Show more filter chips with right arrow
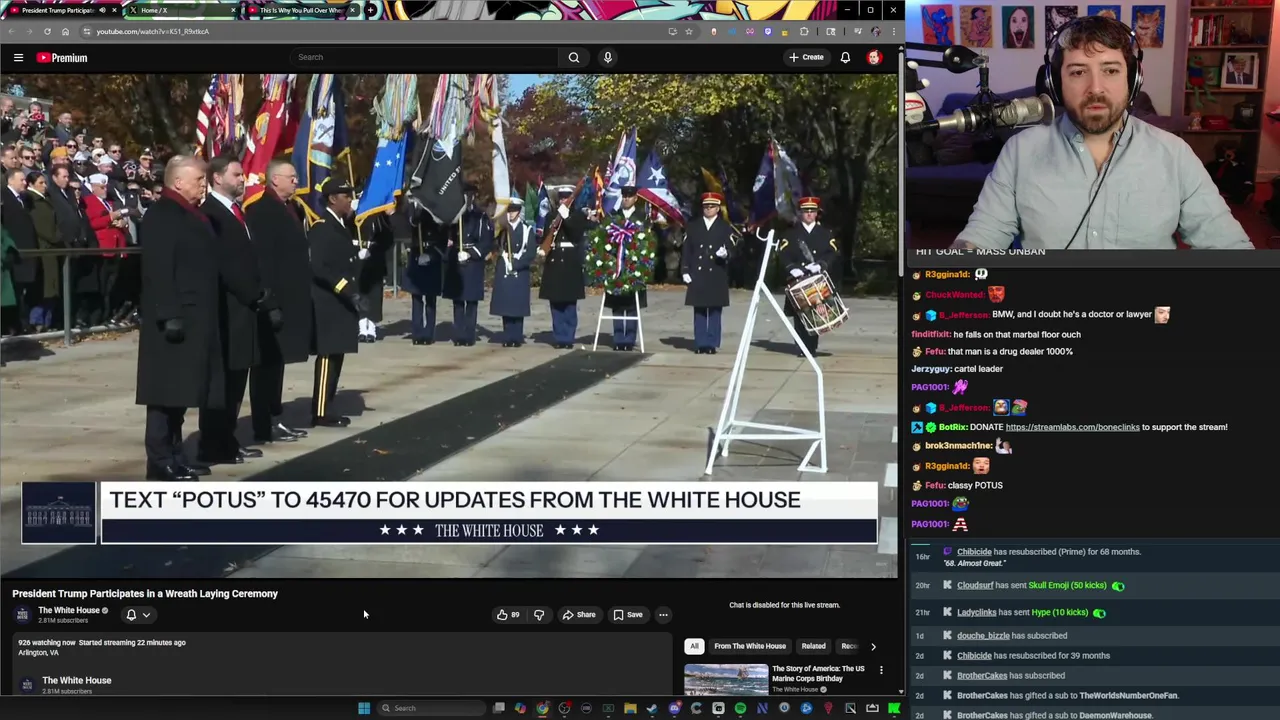 coord(873,646)
